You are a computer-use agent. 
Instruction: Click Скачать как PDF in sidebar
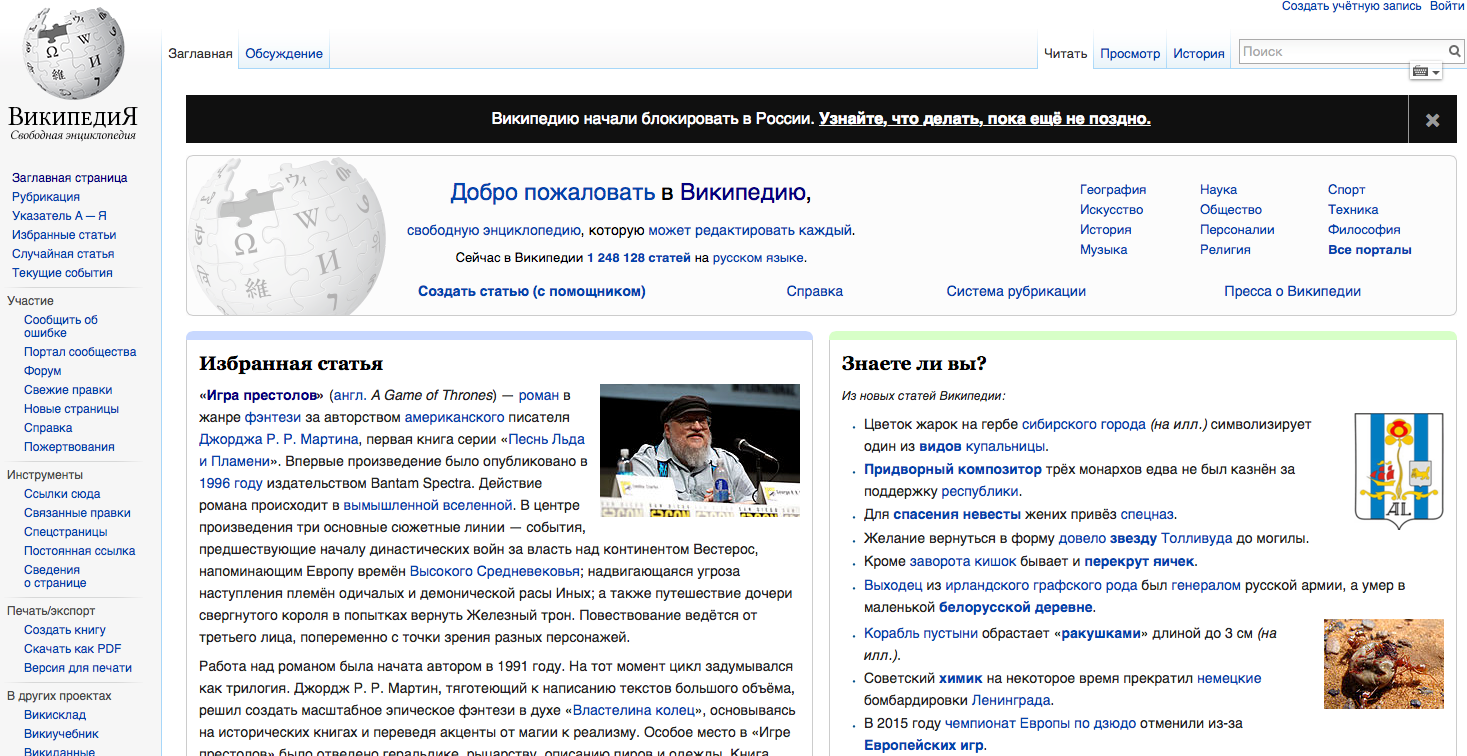[x=73, y=649]
